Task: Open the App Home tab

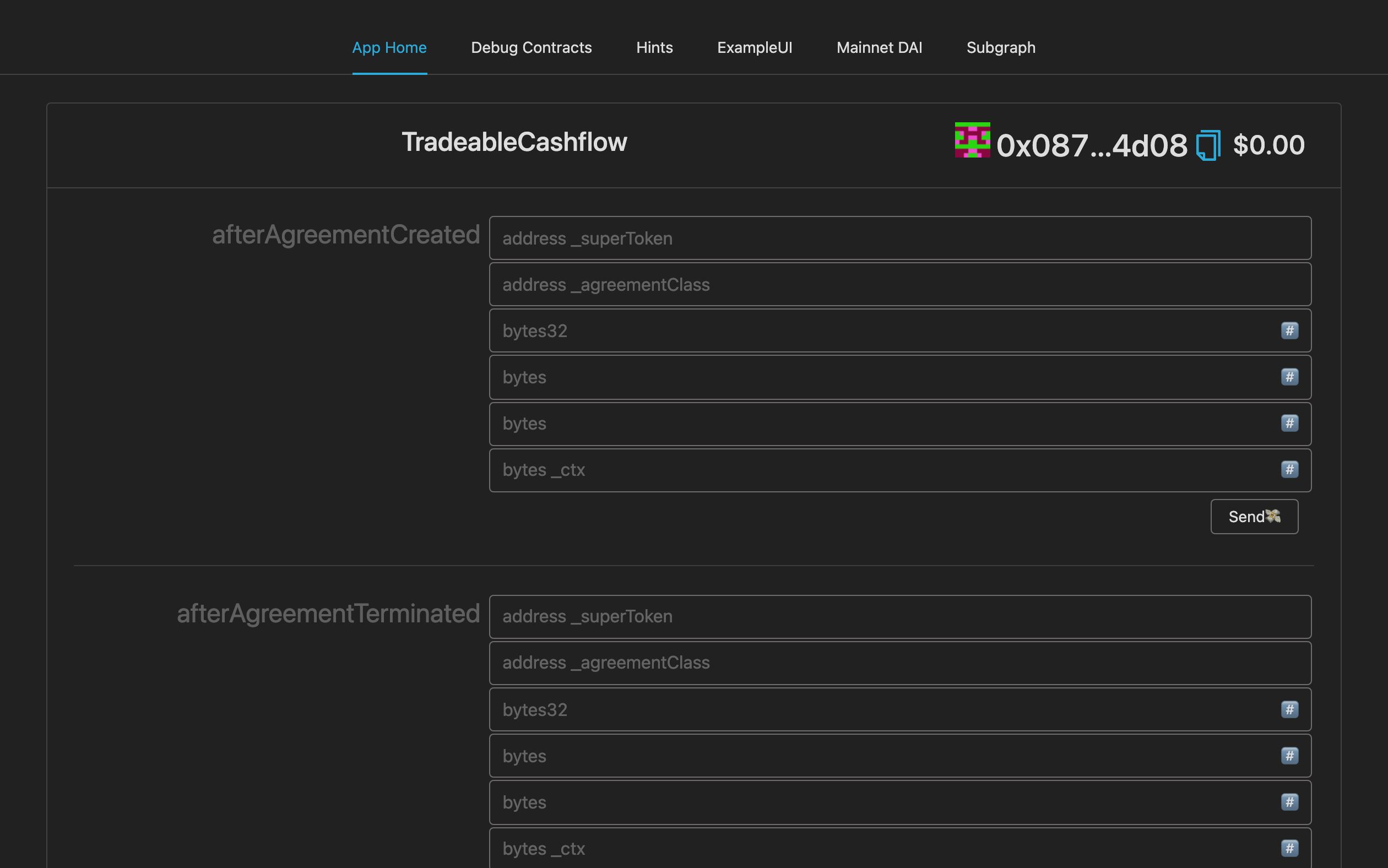Action: click(x=389, y=48)
